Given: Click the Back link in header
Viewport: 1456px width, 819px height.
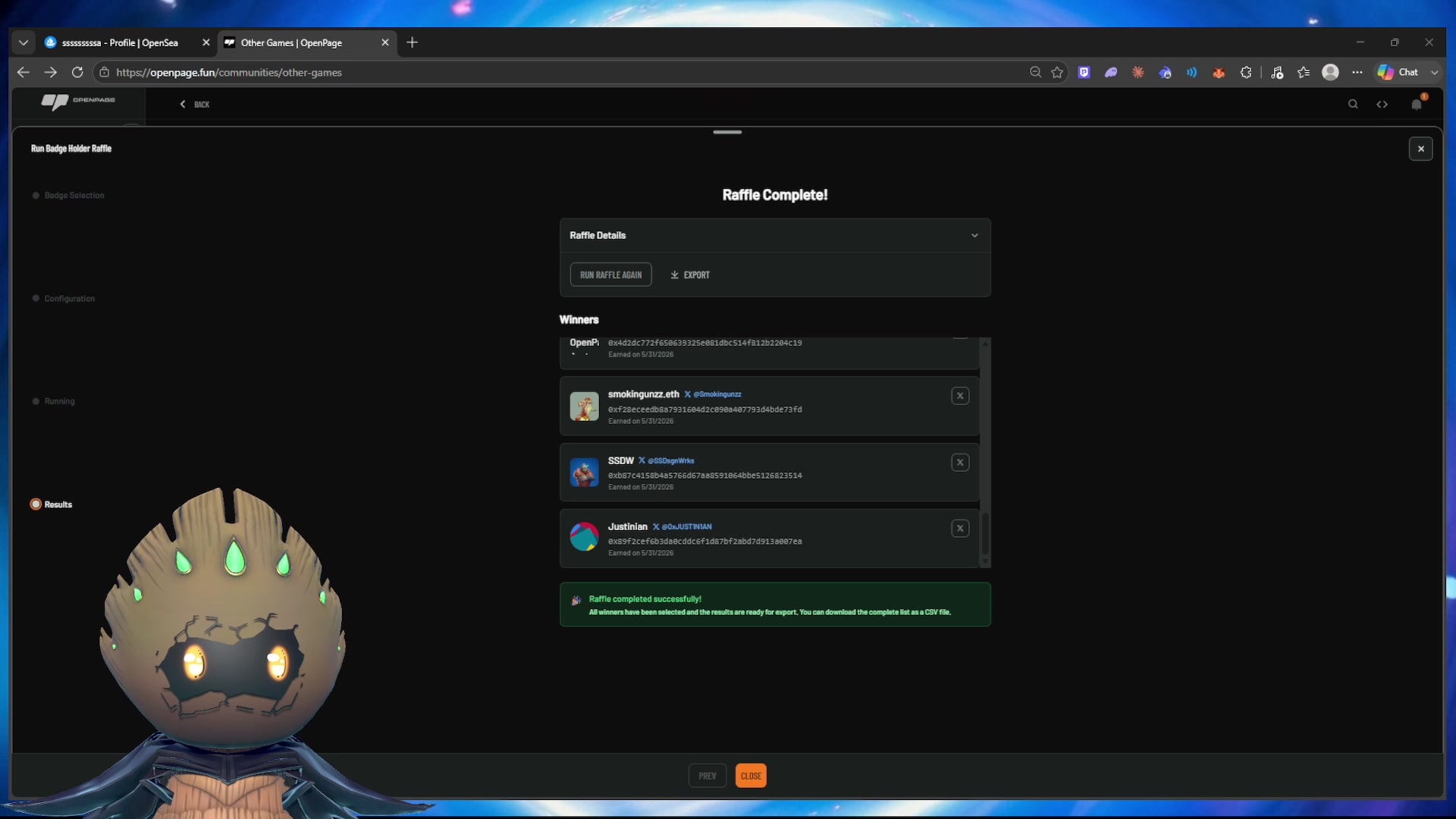Looking at the screenshot, I should 195,105.
